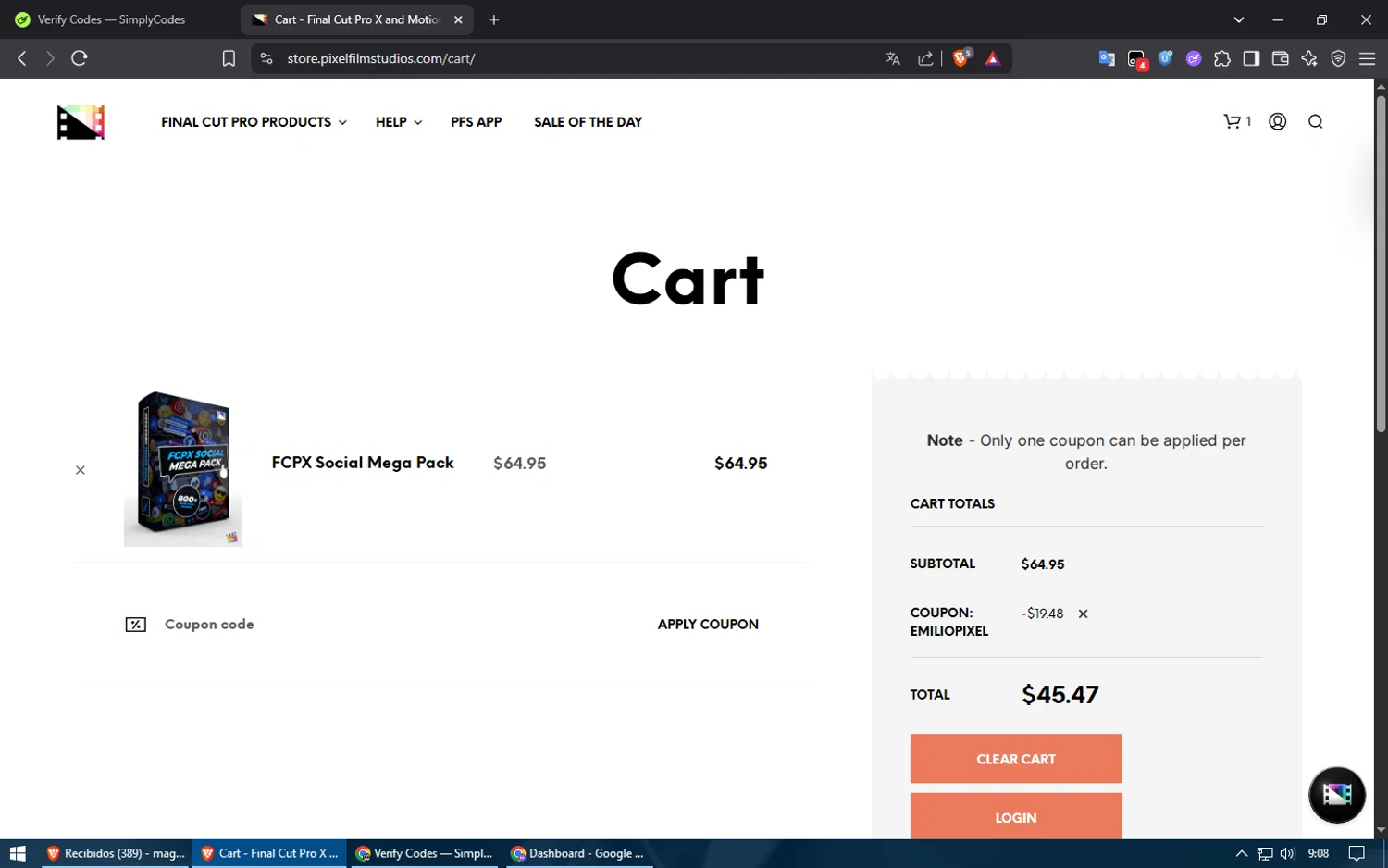Expand the Final Cut Pro Products menu
Screen dimensions: 1388x868
coord(254,122)
